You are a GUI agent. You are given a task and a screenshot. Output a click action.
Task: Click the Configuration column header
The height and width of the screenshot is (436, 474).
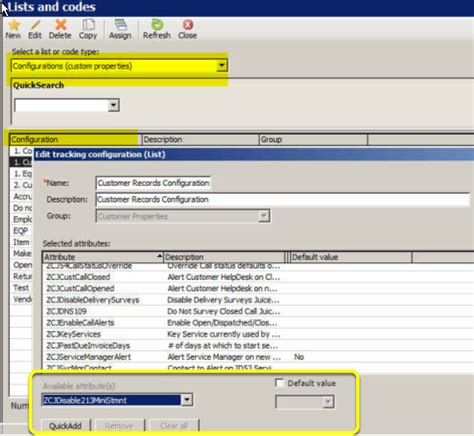click(x=75, y=139)
